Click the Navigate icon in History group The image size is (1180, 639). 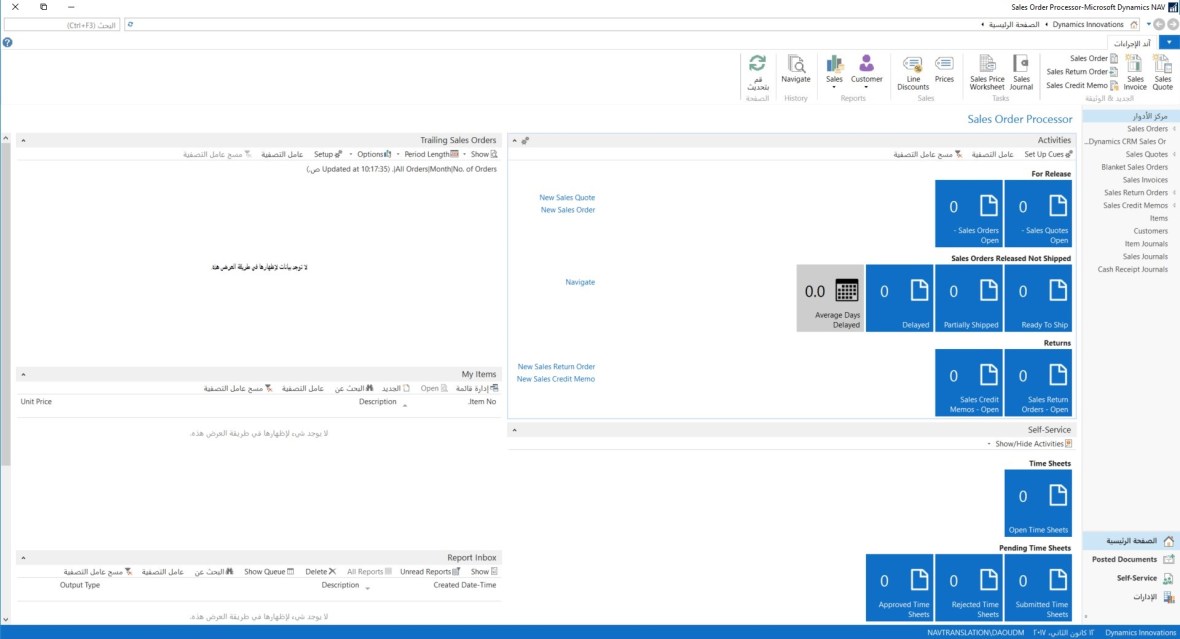click(796, 70)
